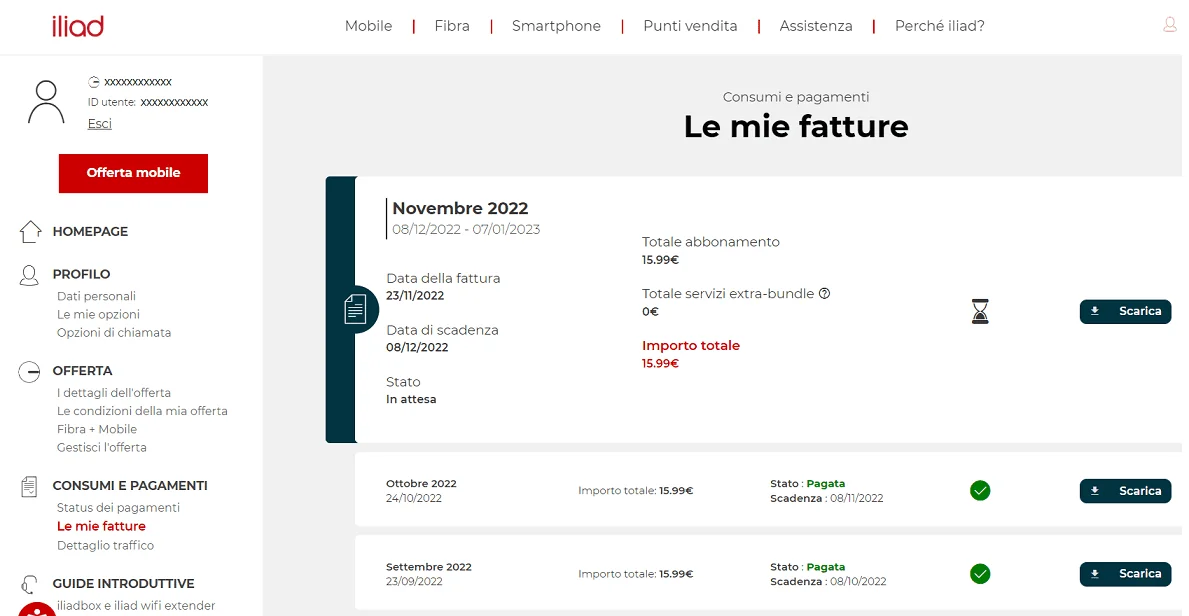Open Assistenza in the top navigation
This screenshot has width=1189, height=616.
[x=816, y=27]
